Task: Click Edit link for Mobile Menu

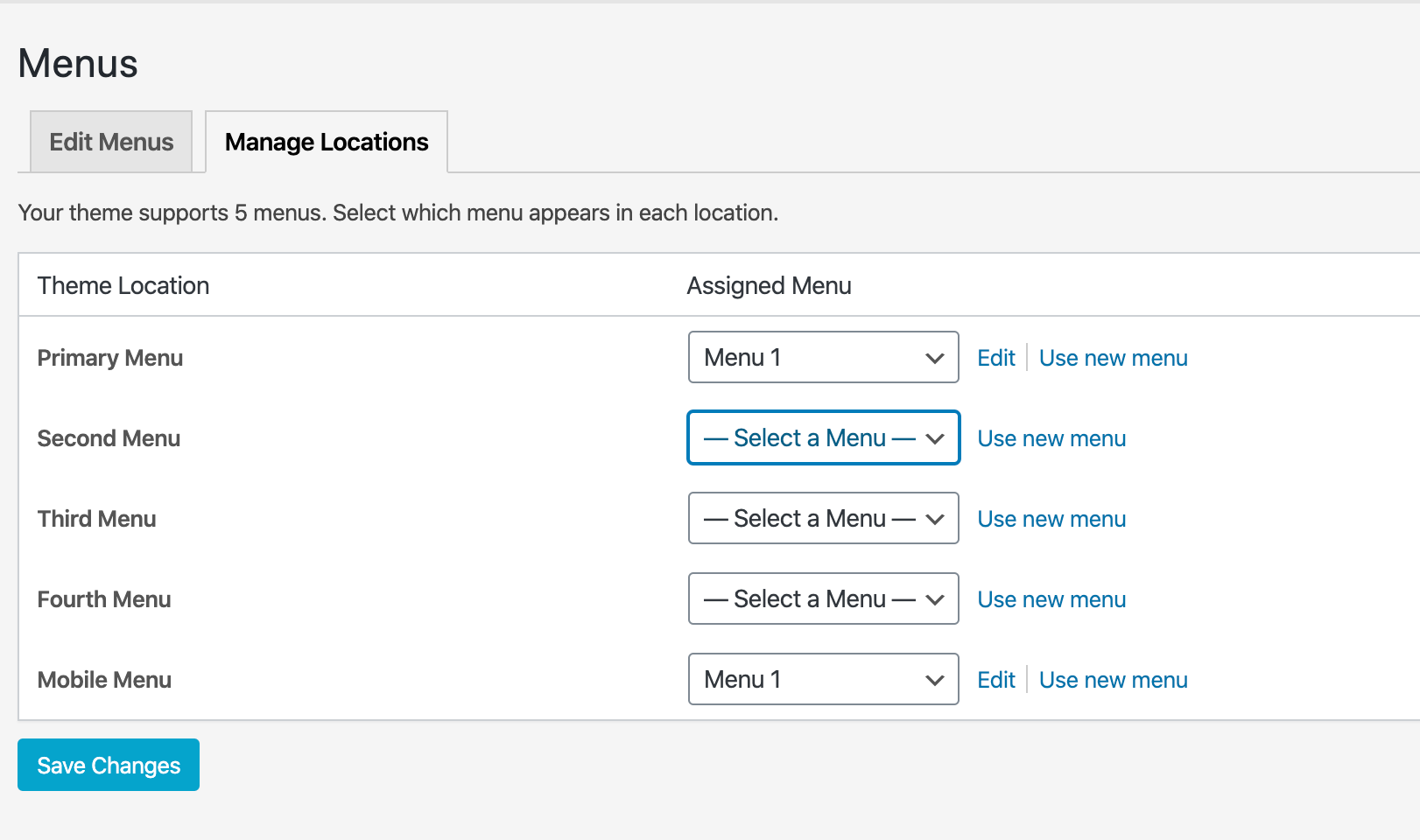Action: (996, 680)
